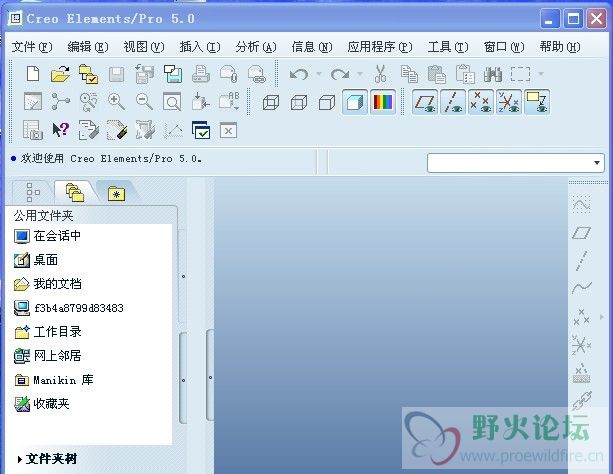Print using the printer icon
Viewport: 613px width, 474px height.
point(201,74)
